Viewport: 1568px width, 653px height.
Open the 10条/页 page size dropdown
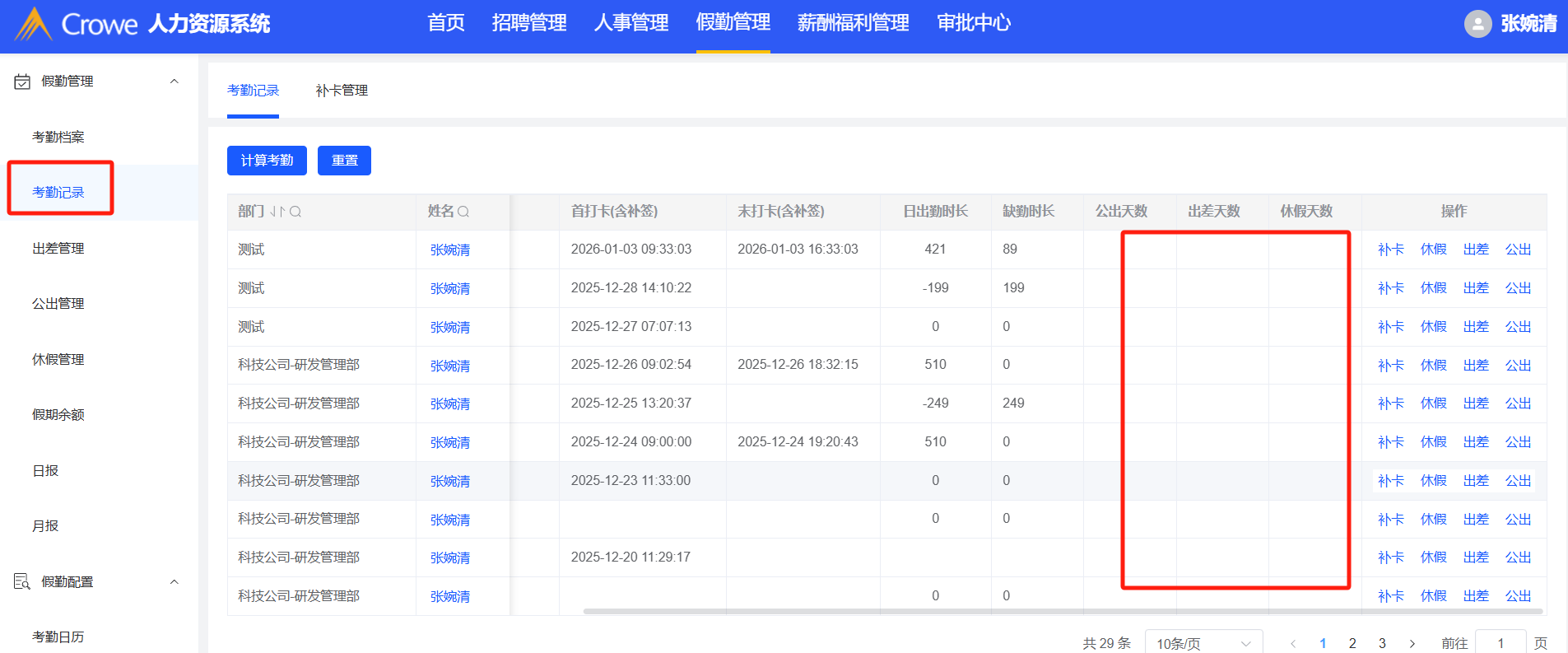pos(1203,643)
